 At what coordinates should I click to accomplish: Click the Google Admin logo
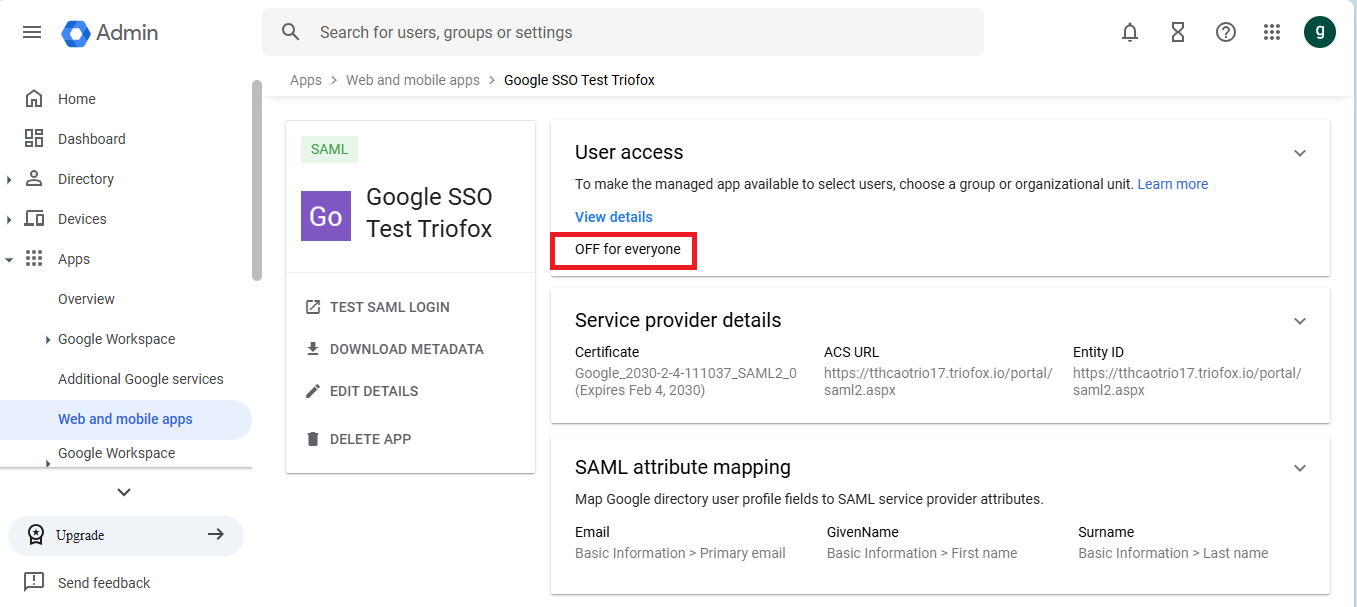click(x=110, y=33)
